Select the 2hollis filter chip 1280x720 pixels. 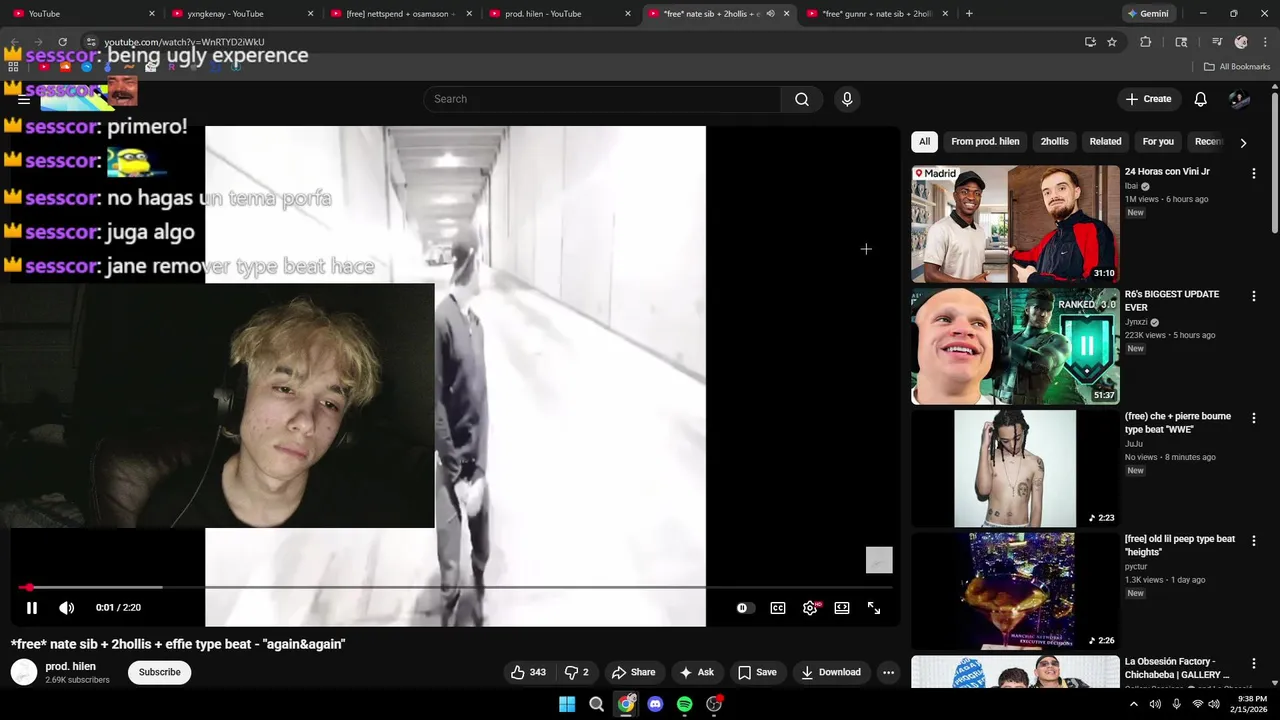(x=1054, y=142)
